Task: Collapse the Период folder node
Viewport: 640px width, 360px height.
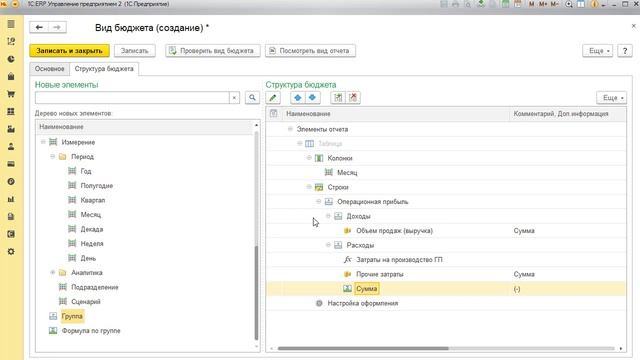Action: (52, 156)
